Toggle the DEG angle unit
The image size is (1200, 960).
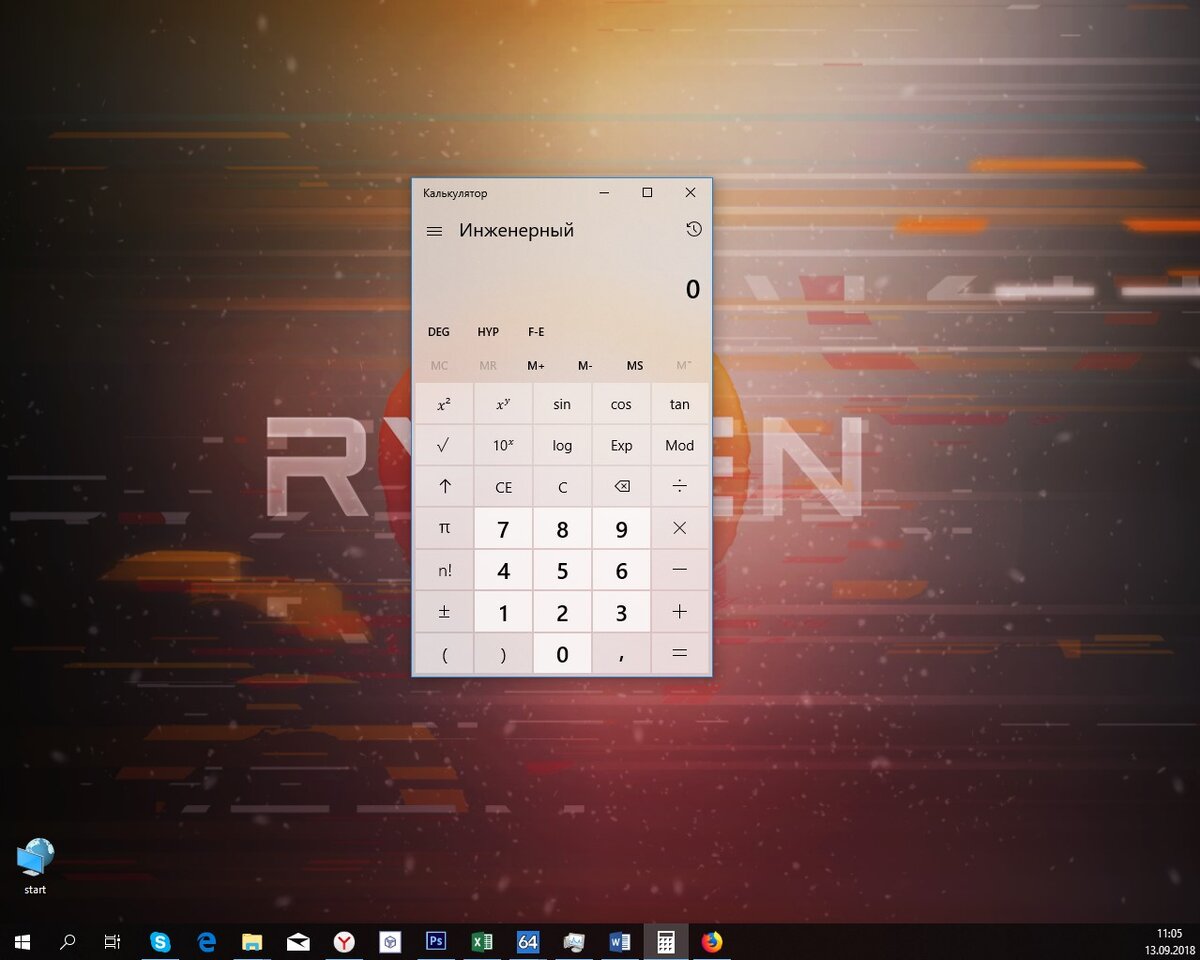[x=439, y=332]
